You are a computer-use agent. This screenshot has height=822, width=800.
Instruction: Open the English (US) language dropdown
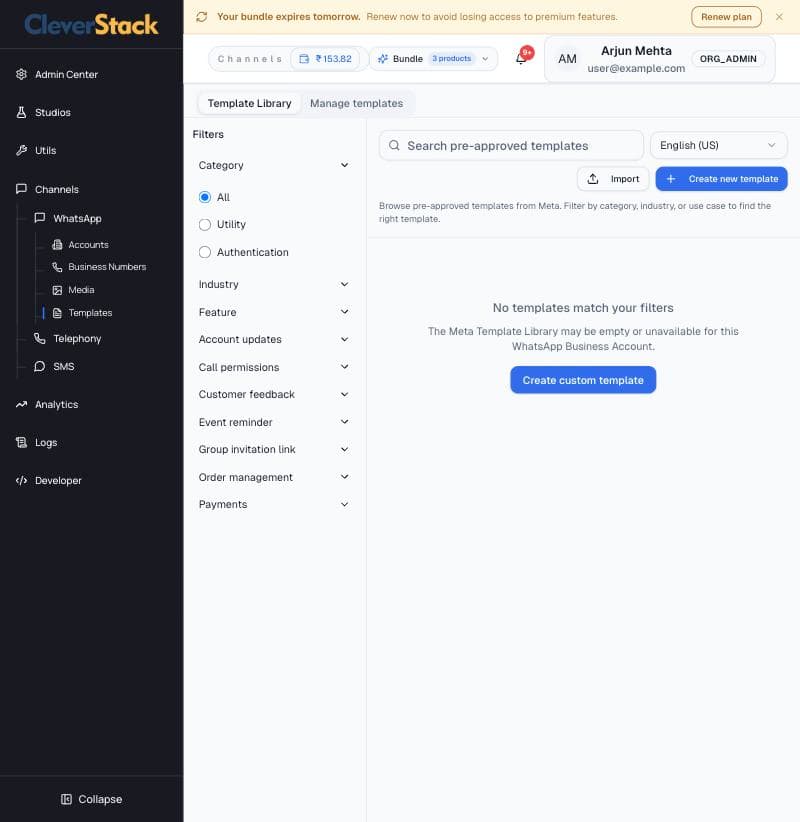(718, 145)
